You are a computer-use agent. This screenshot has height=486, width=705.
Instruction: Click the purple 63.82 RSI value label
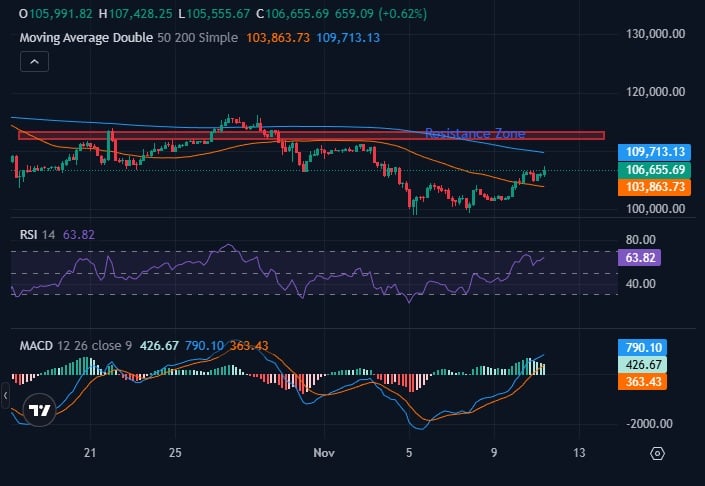coord(640,257)
